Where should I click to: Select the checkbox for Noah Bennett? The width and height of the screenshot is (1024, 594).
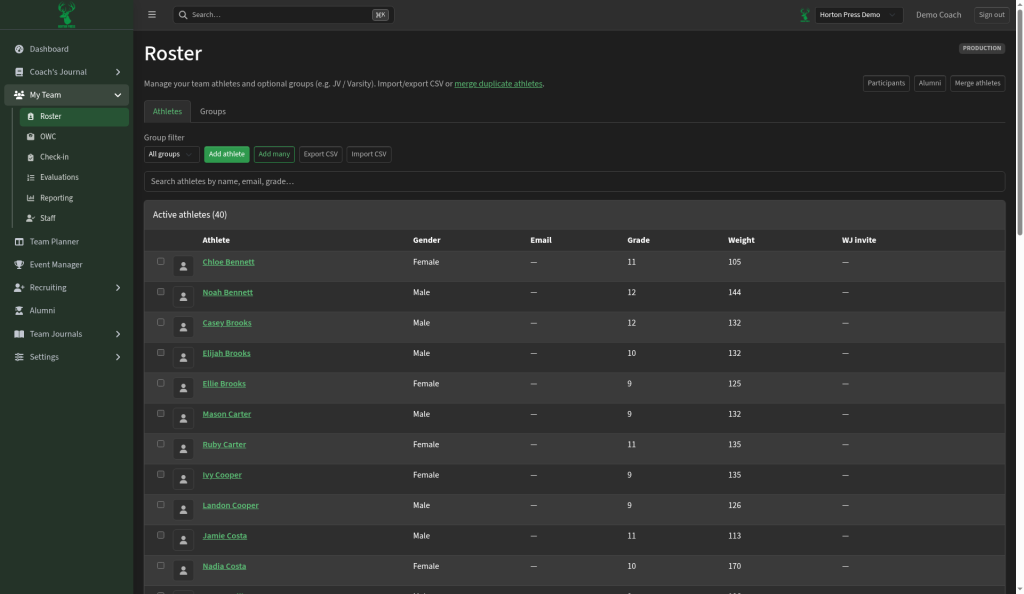tap(161, 292)
